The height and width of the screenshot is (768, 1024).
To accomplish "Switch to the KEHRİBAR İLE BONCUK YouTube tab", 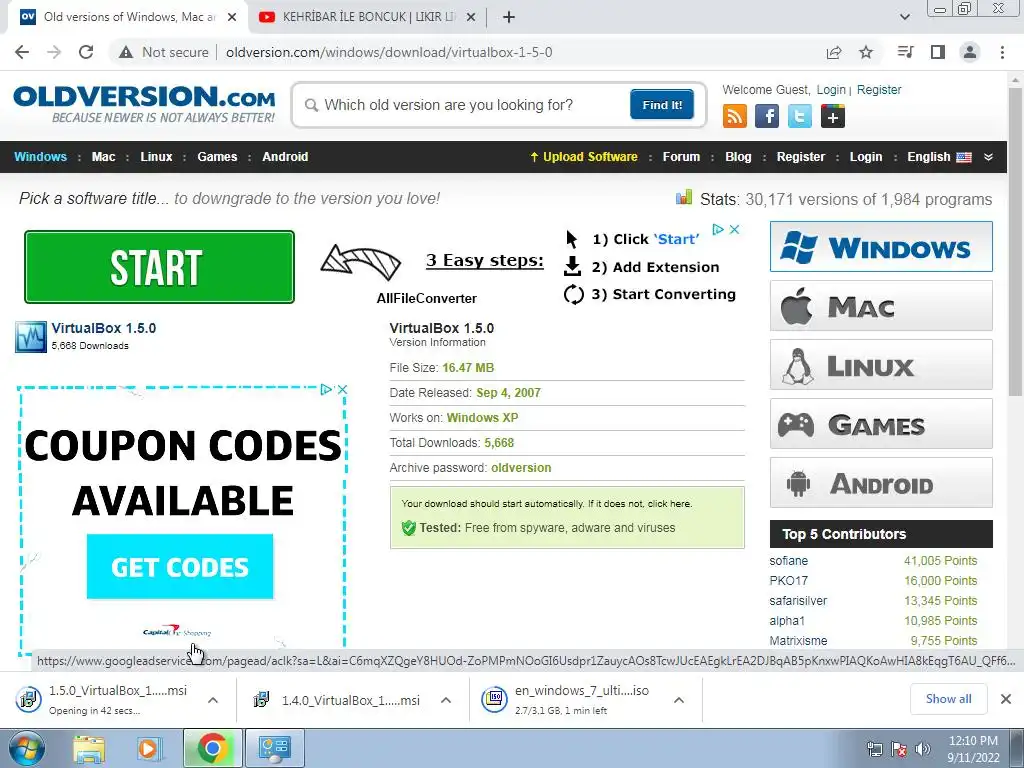I will pyautogui.click(x=369, y=17).
